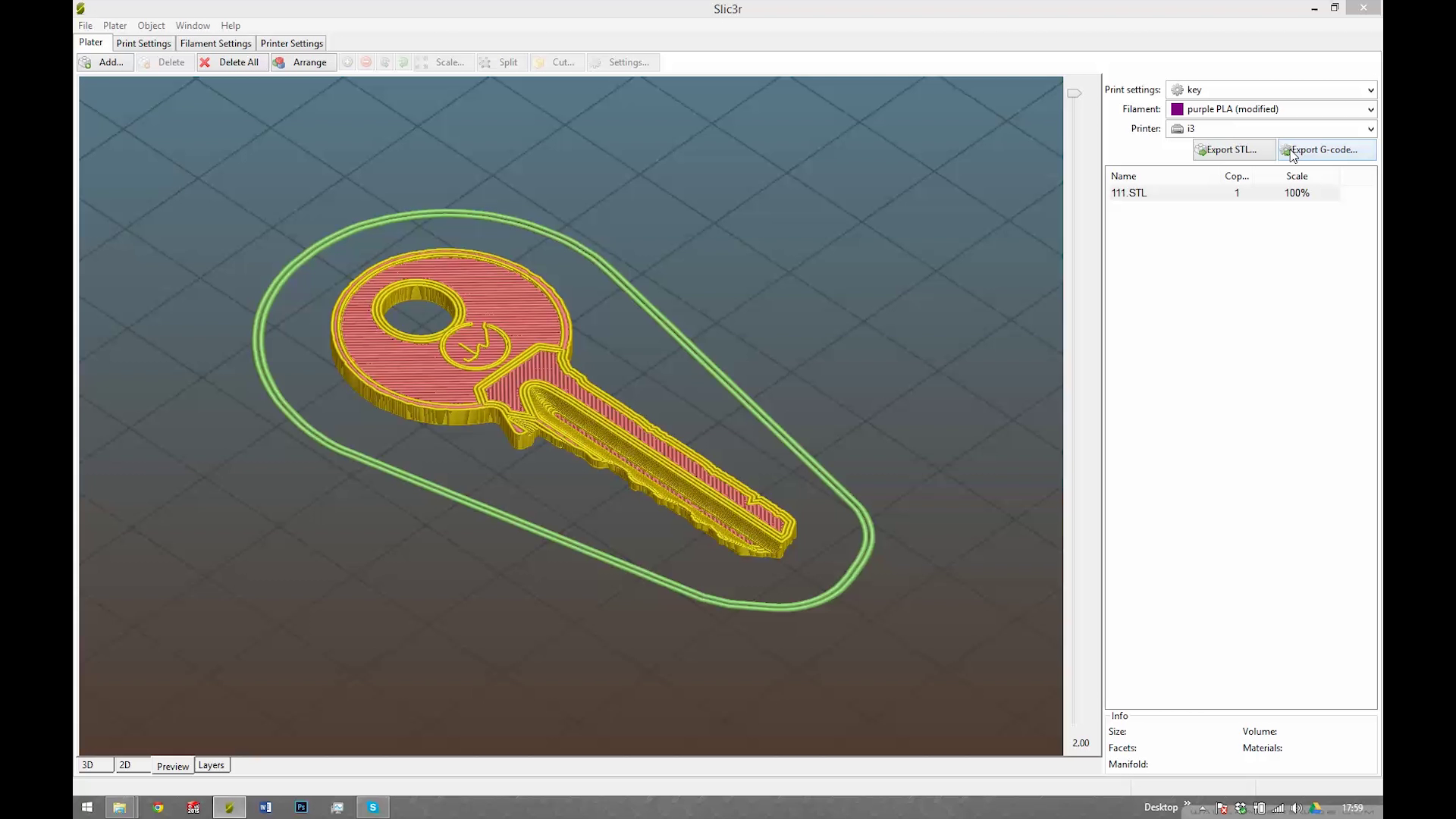Open Photoshop from the taskbar
Screen dimensions: 1456x819
[301, 807]
